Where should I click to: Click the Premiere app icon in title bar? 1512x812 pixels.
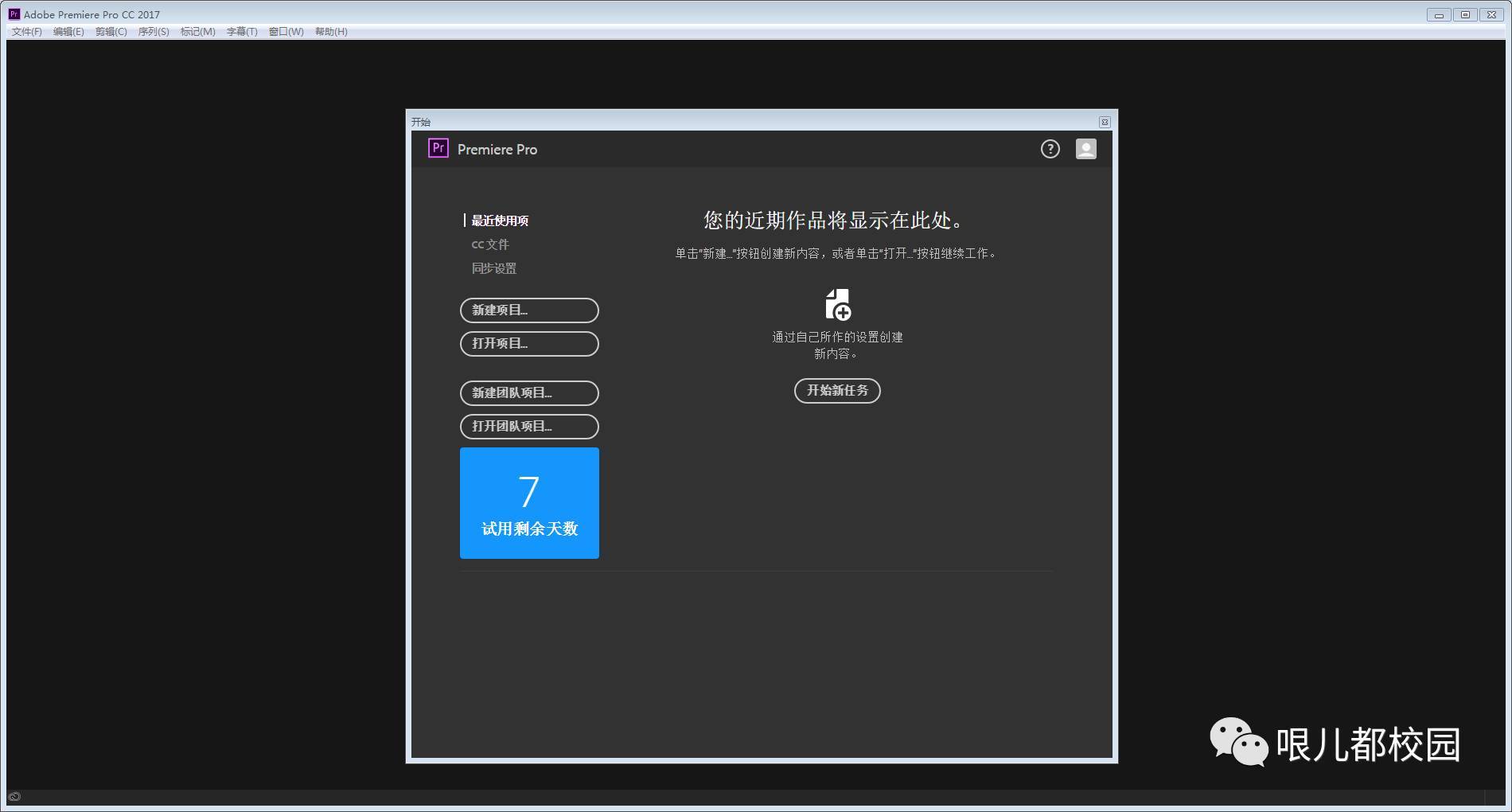pos(14,14)
